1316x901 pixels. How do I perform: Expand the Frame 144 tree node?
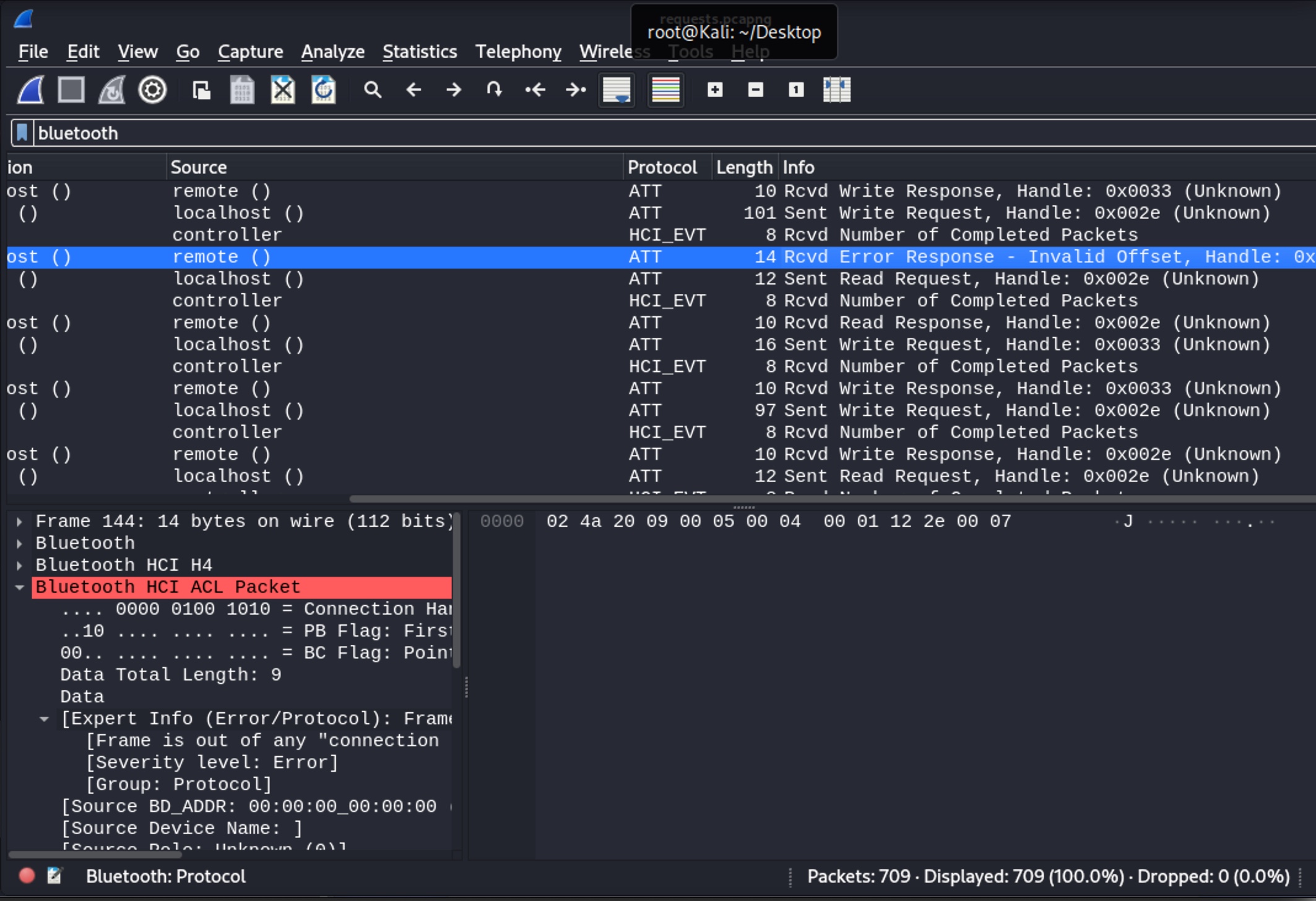pos(20,522)
